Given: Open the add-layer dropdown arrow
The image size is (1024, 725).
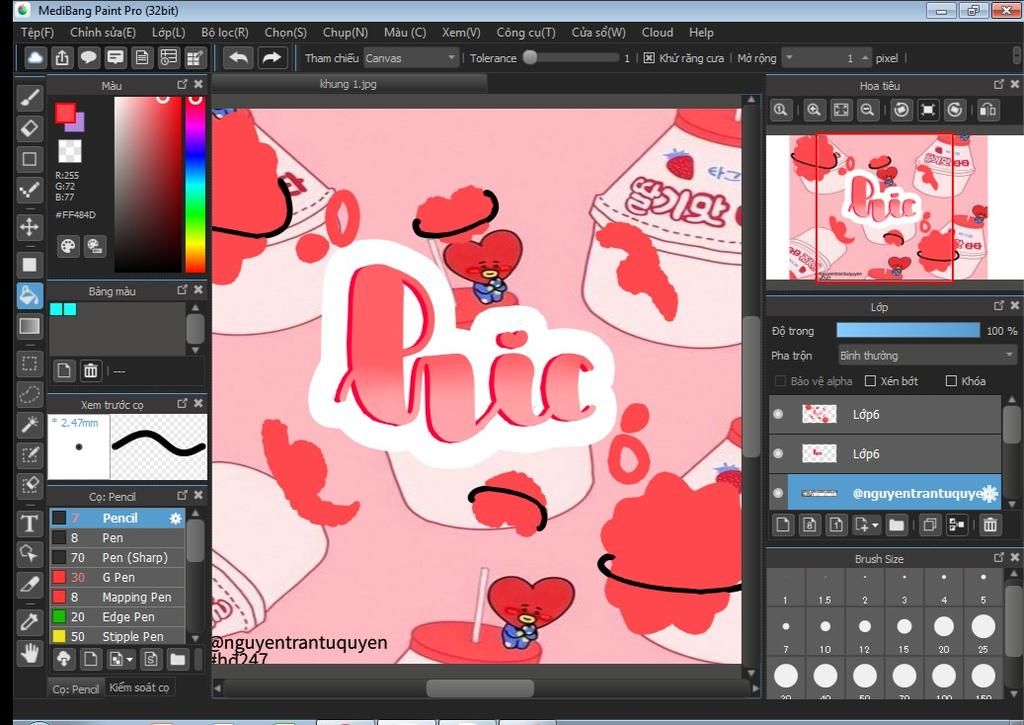Looking at the screenshot, I should click(x=875, y=524).
